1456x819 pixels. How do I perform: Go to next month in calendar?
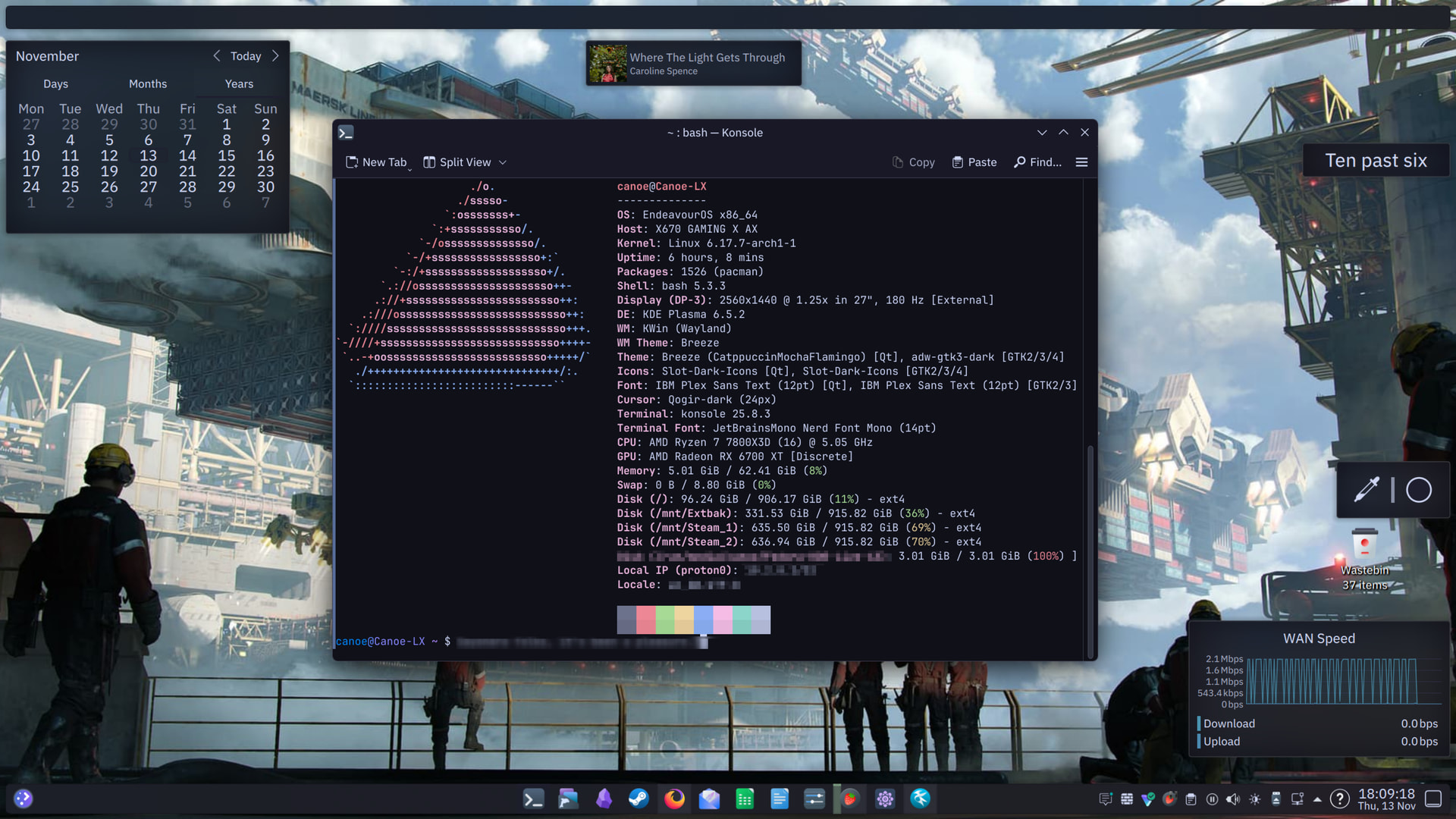(x=275, y=56)
